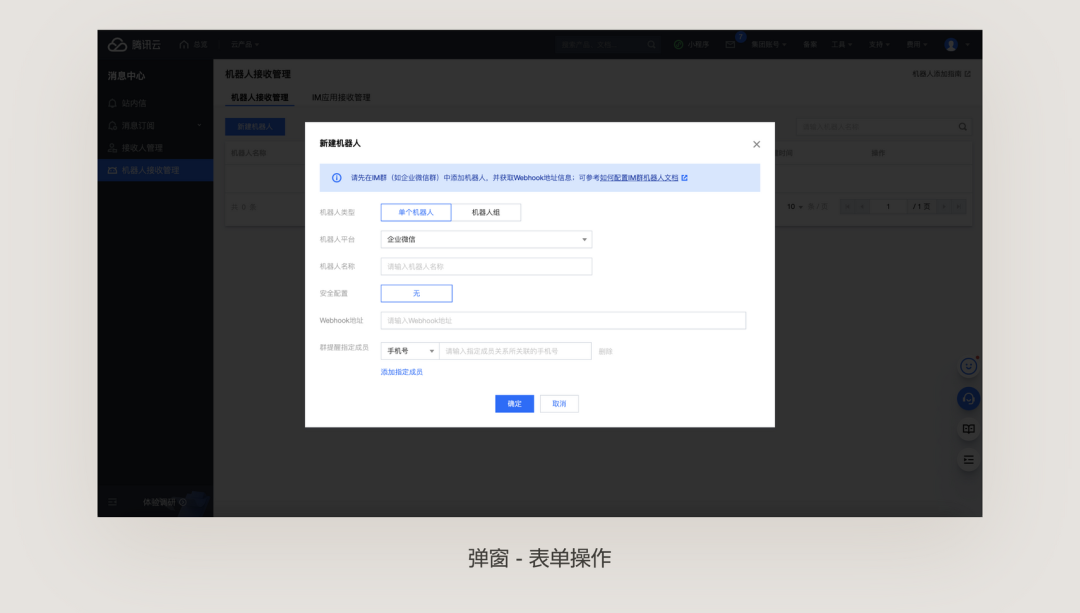The image size is (1080, 613).
Task: Select 机器人接收管理 sidebar item
Action: [155, 170]
